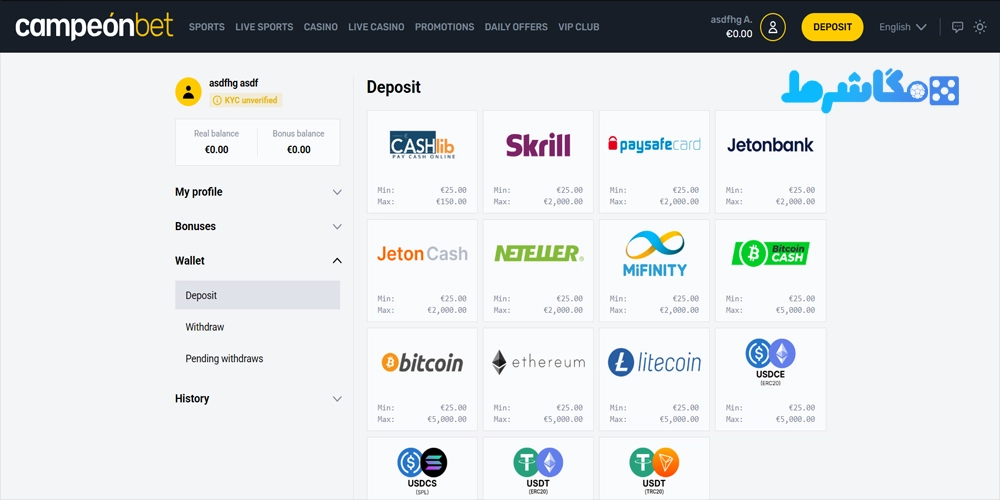The height and width of the screenshot is (500, 1000).
Task: Open the CASINO nav item
Action: pos(321,27)
